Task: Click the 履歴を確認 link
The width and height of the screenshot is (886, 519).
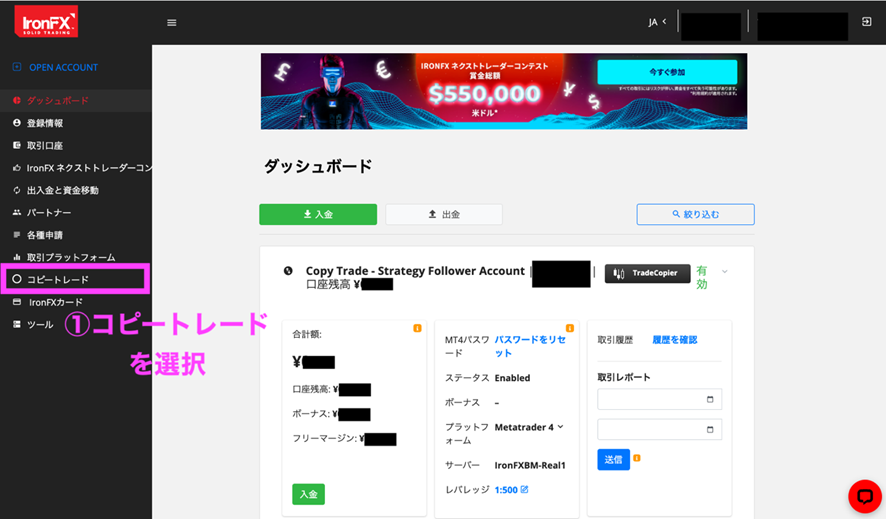Action: click(675, 340)
